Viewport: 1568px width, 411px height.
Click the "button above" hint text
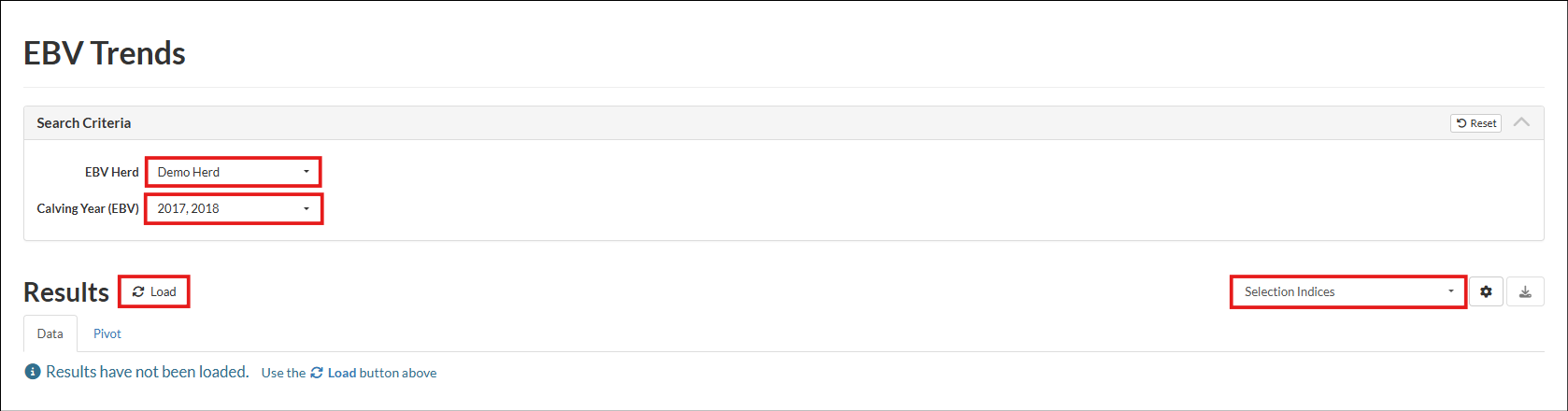point(398,373)
